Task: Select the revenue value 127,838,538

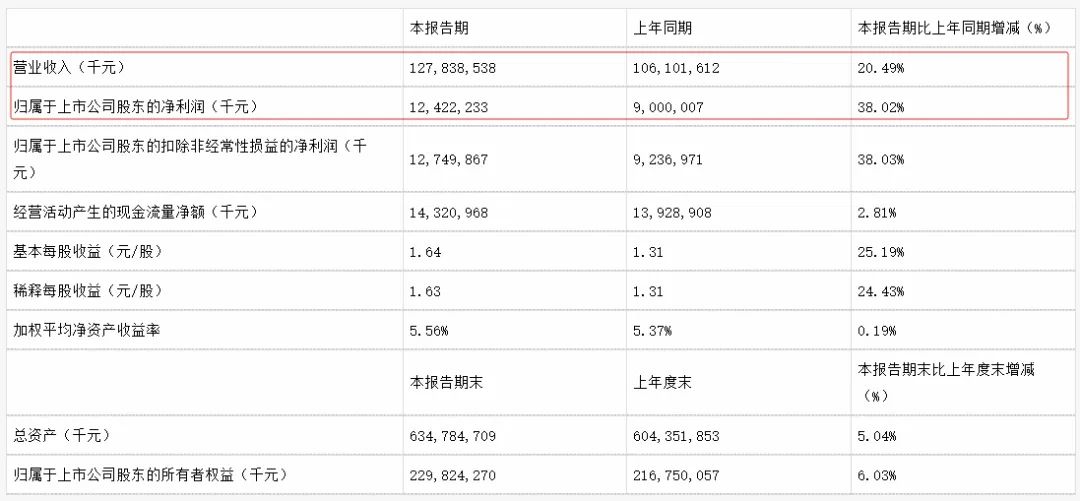Action: click(454, 69)
